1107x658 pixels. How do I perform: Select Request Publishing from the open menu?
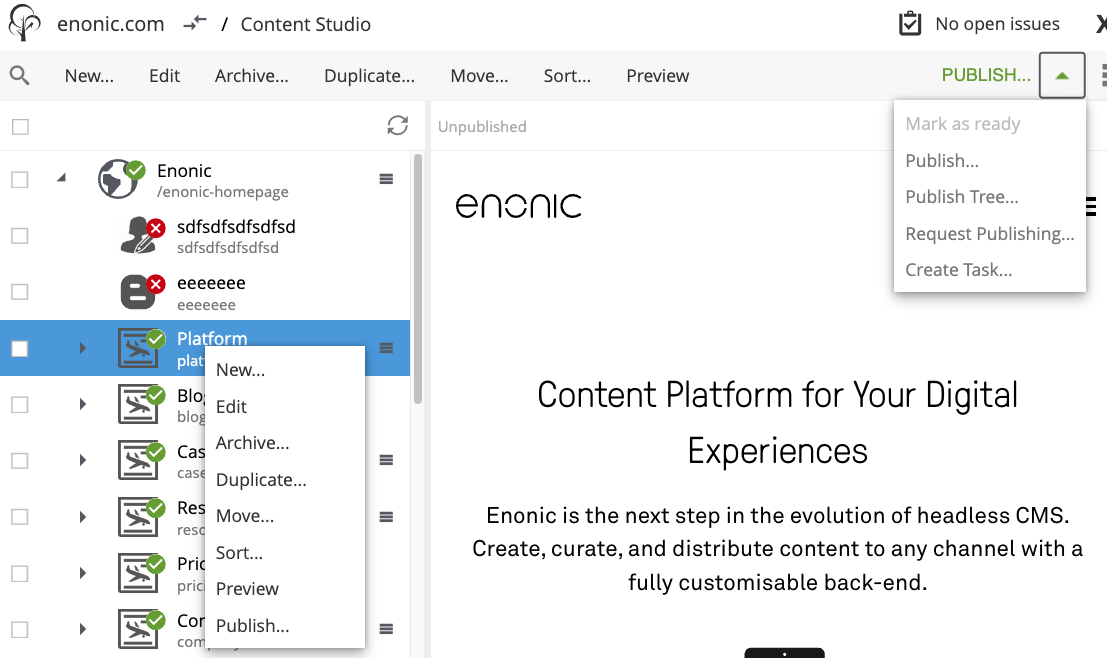(x=989, y=233)
